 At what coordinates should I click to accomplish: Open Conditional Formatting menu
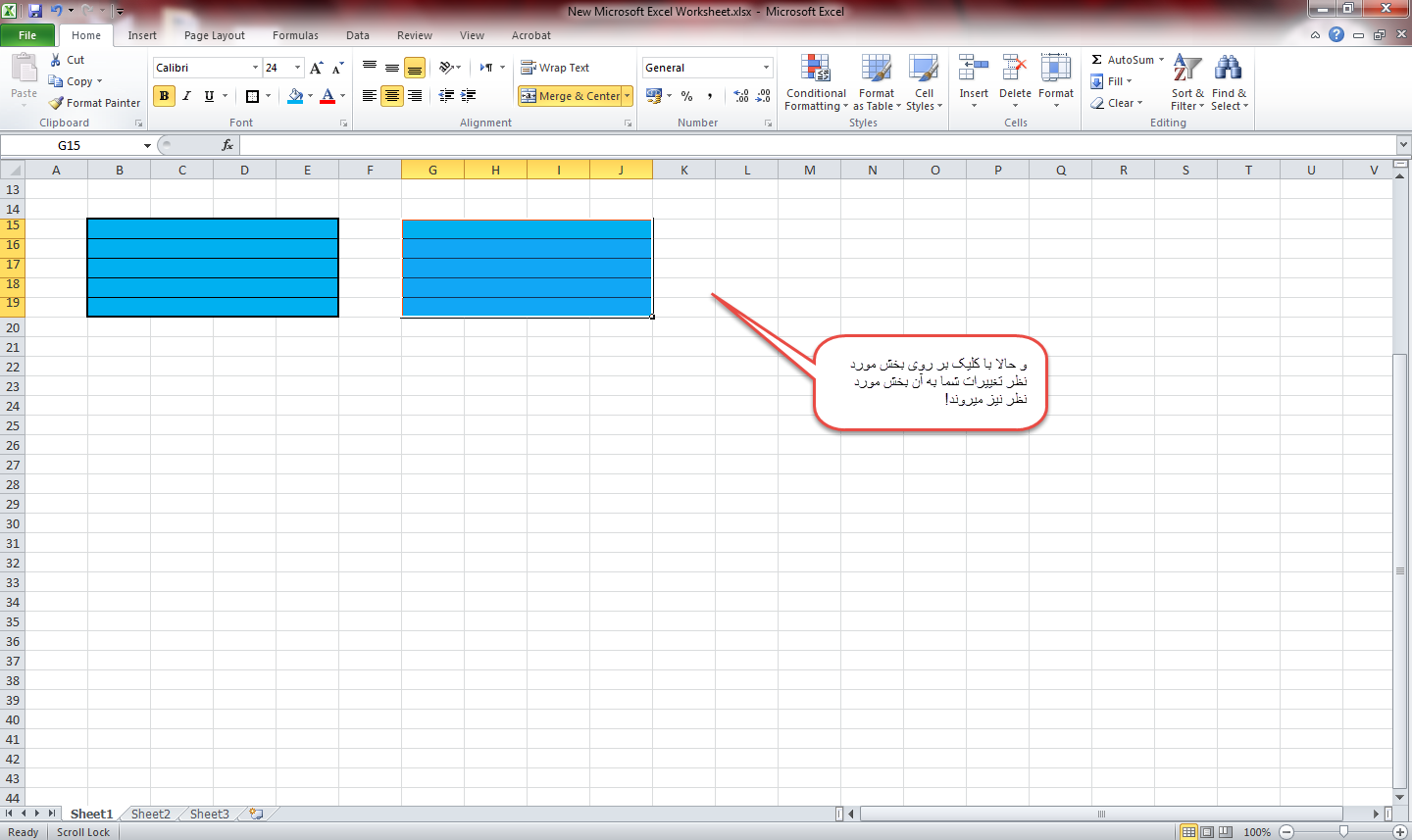[x=816, y=82]
